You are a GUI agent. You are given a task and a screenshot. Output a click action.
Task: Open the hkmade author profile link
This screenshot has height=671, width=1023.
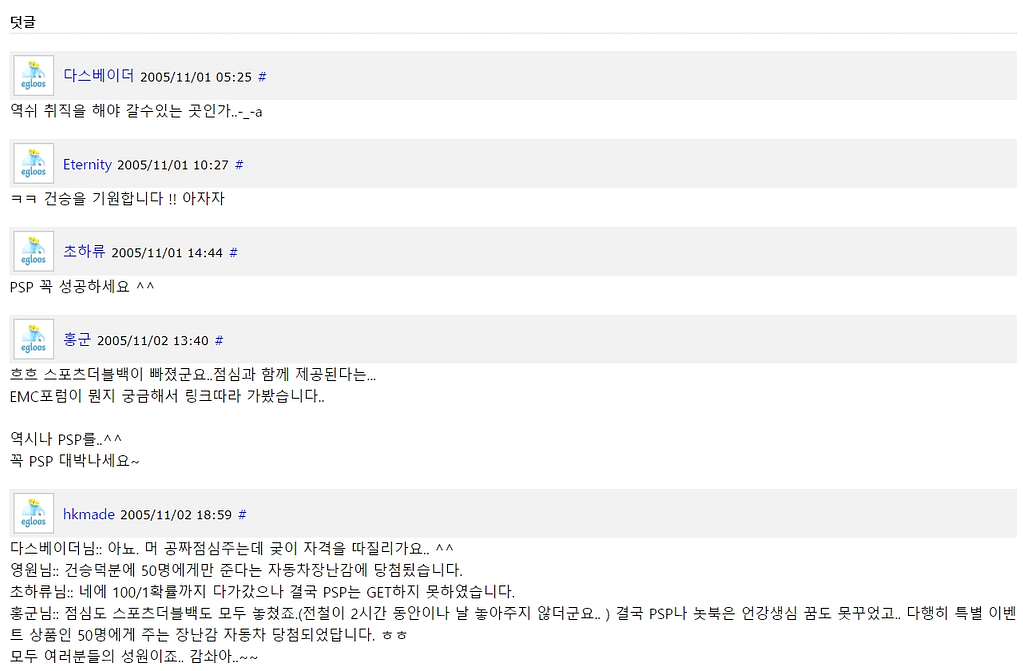[x=89, y=514]
